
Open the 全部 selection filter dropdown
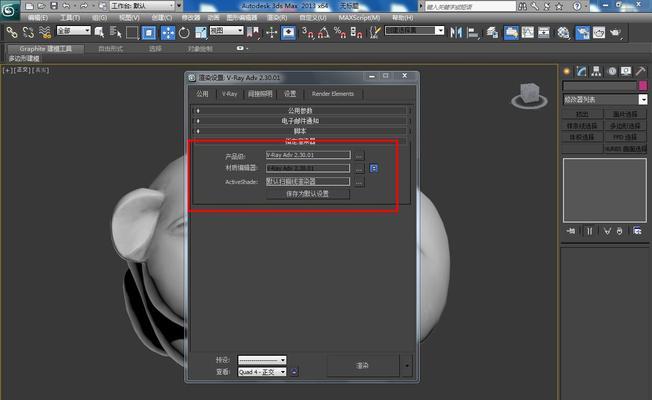click(x=73, y=30)
